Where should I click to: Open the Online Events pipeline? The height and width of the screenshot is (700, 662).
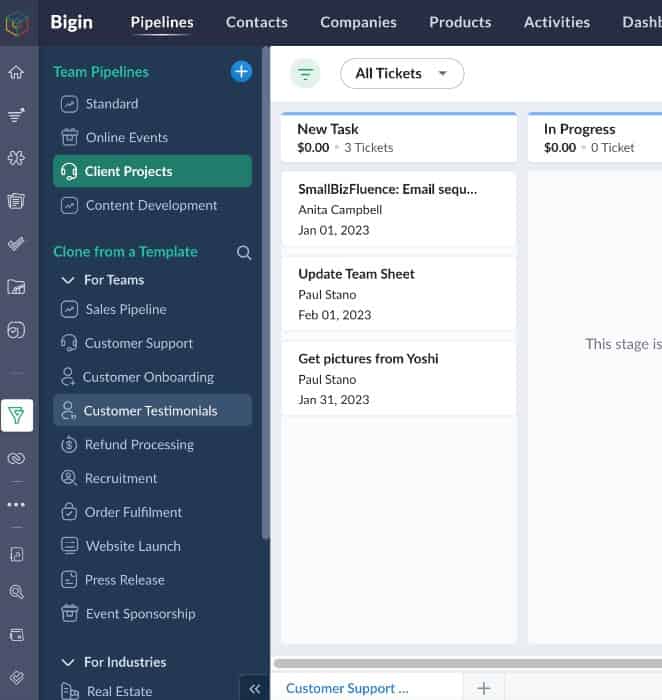(x=153, y=138)
